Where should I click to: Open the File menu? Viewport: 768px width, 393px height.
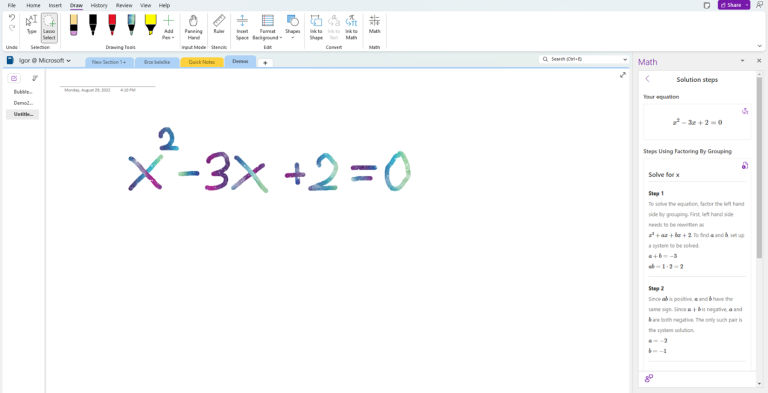tap(12, 5)
